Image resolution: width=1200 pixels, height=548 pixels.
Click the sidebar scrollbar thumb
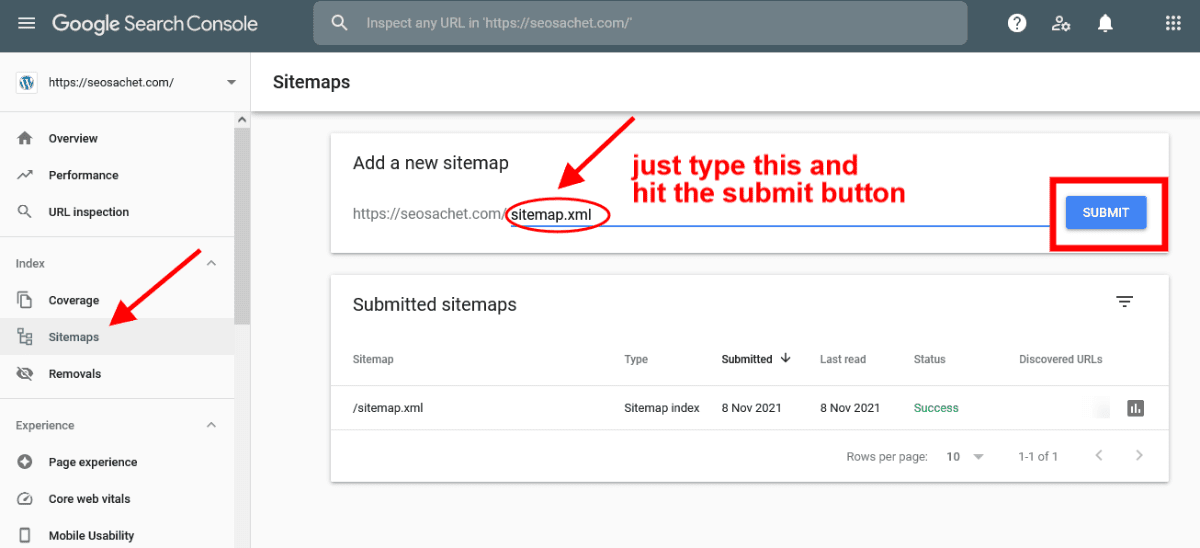242,225
